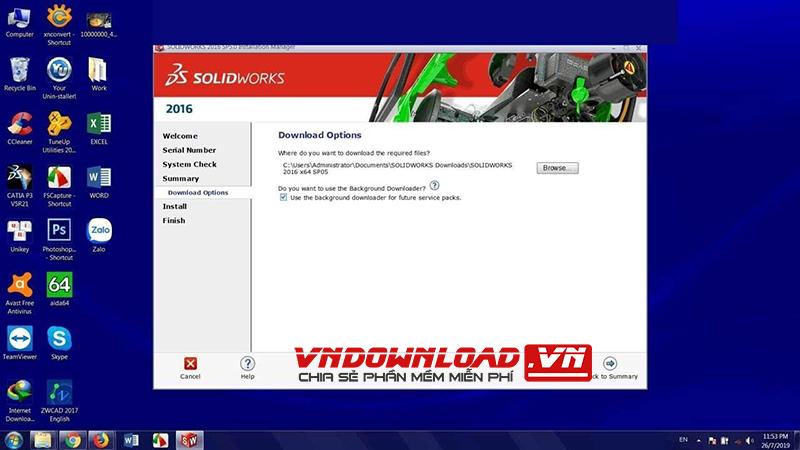This screenshot has height=450, width=800.
Task: Click the Background Downloader question mark icon
Action: tap(434, 185)
